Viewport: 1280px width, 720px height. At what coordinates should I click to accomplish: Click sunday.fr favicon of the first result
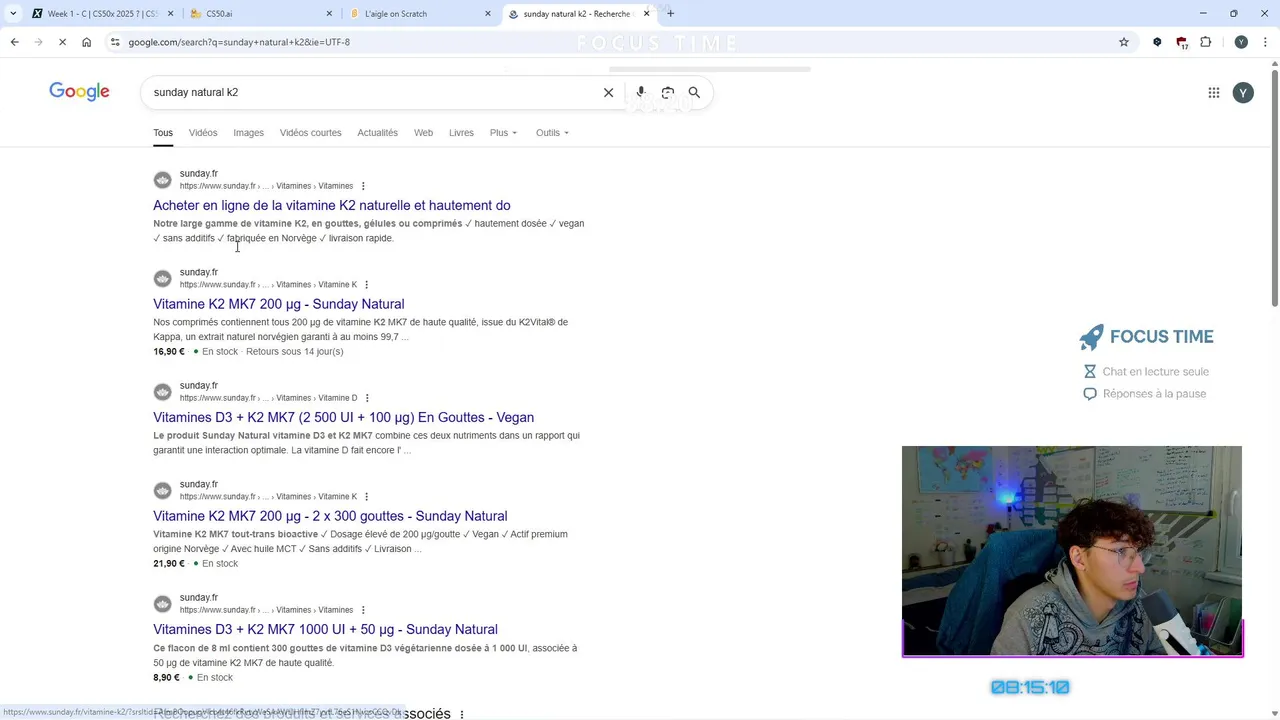pos(162,180)
